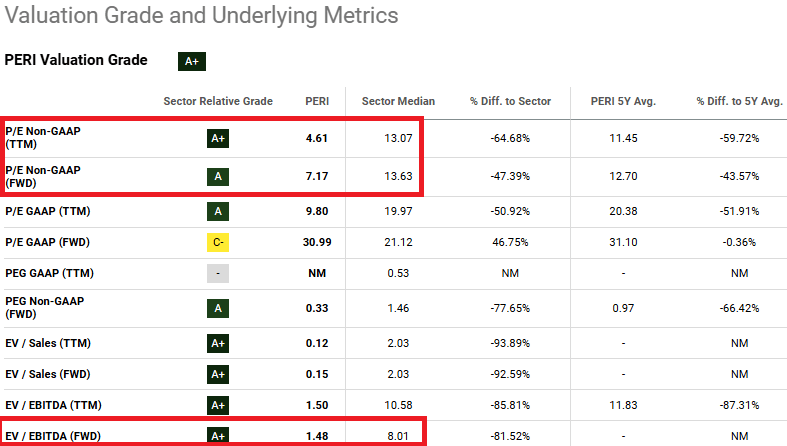
Task: Select the yellow C- grade badge
Action: click(x=217, y=242)
